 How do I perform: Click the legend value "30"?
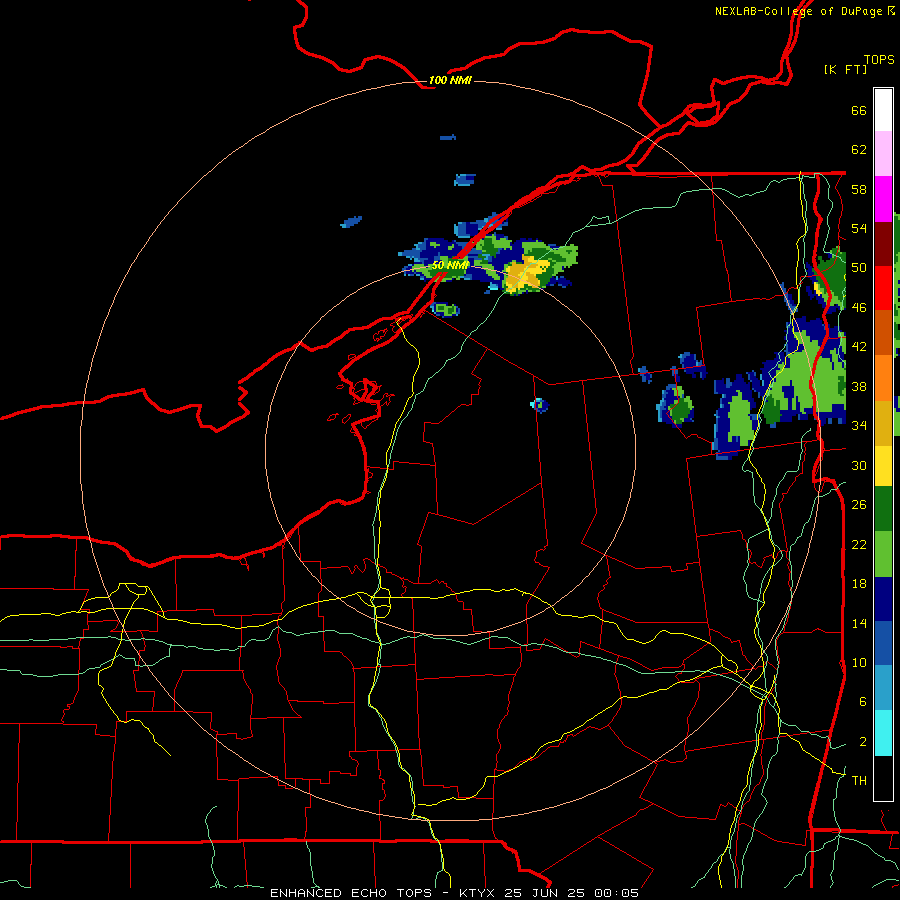pyautogui.click(x=859, y=465)
